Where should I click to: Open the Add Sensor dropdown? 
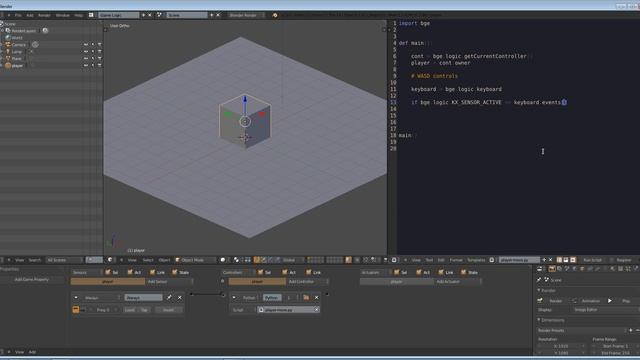pos(169,282)
